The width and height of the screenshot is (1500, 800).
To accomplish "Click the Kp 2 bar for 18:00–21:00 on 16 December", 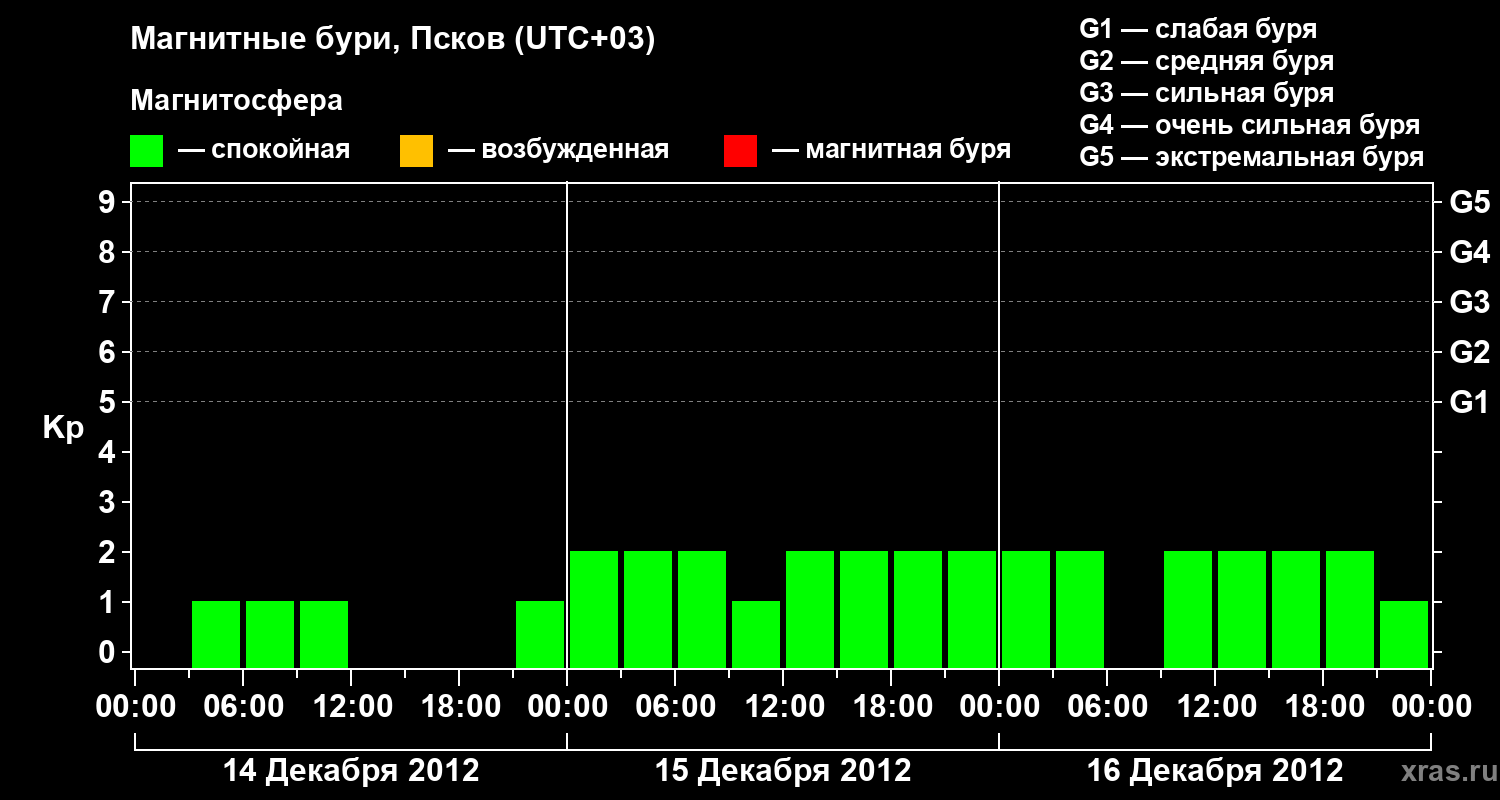I will [x=1350, y=609].
